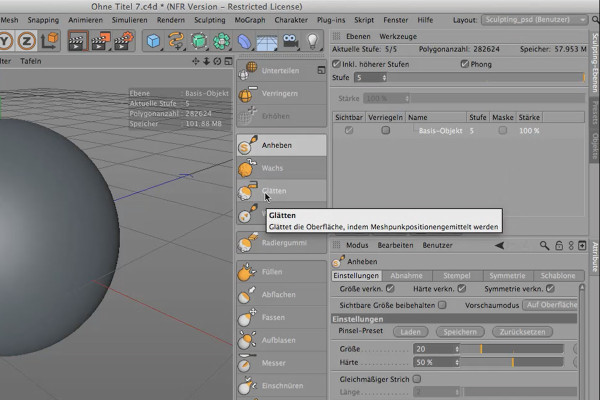The height and width of the screenshot is (400, 600).
Task: Switch to the Abnahme tab
Action: click(x=406, y=276)
